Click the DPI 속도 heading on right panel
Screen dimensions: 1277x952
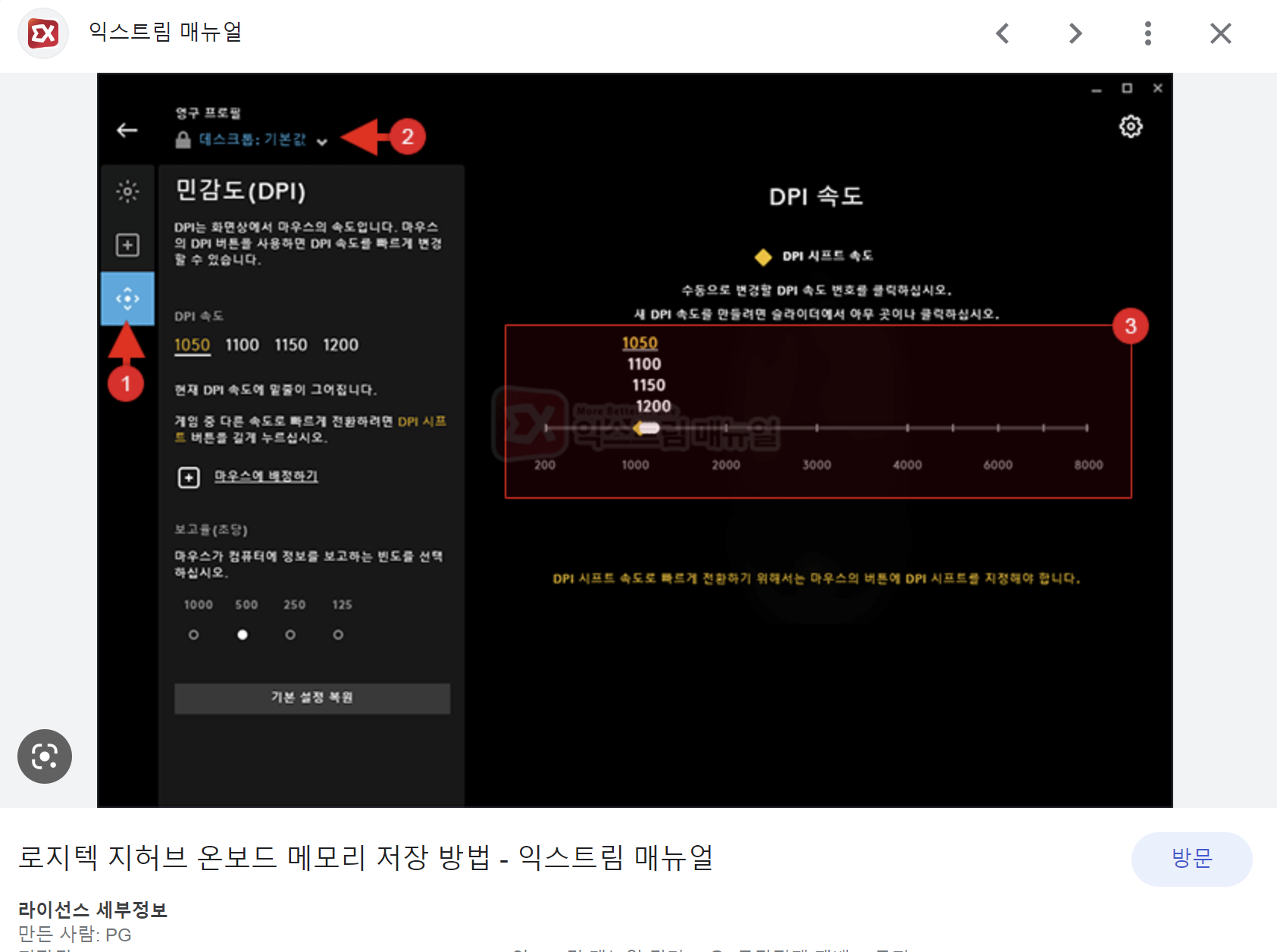tap(816, 196)
